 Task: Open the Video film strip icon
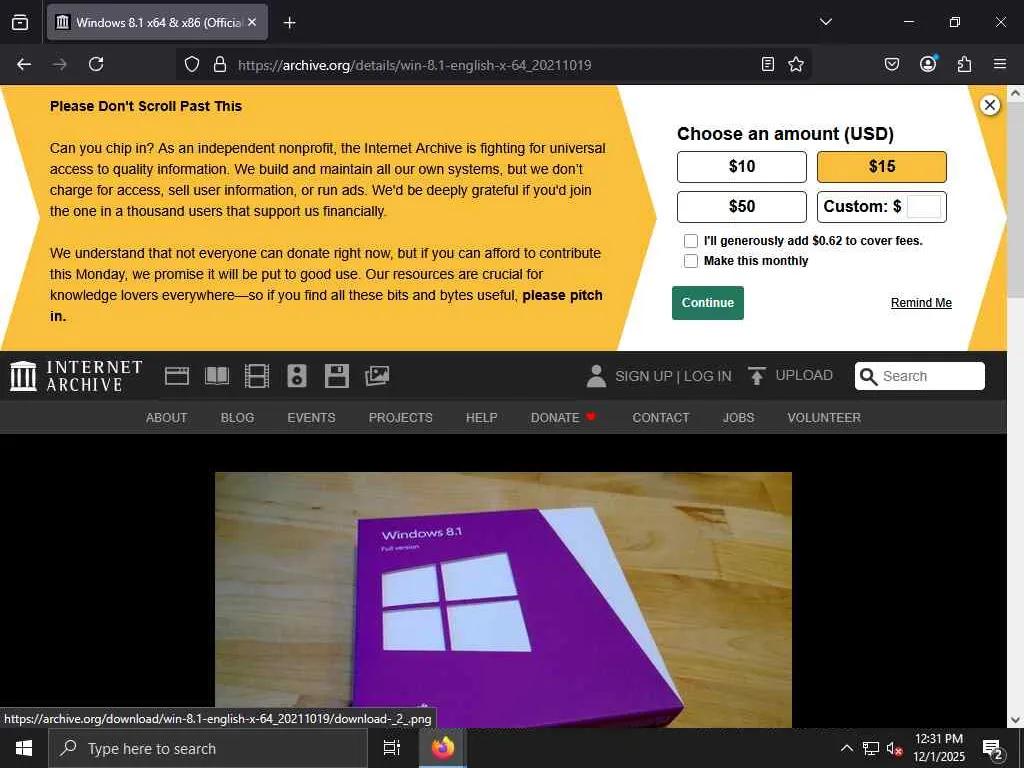pos(257,376)
